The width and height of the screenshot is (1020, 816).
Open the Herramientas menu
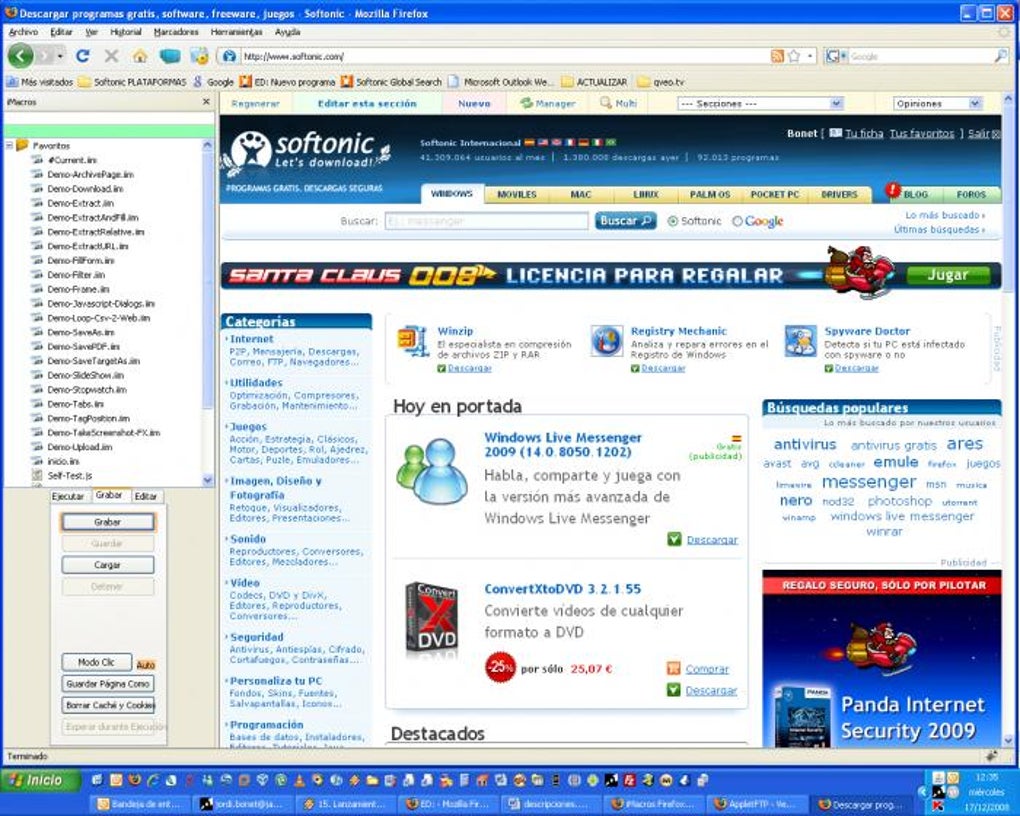(x=236, y=32)
